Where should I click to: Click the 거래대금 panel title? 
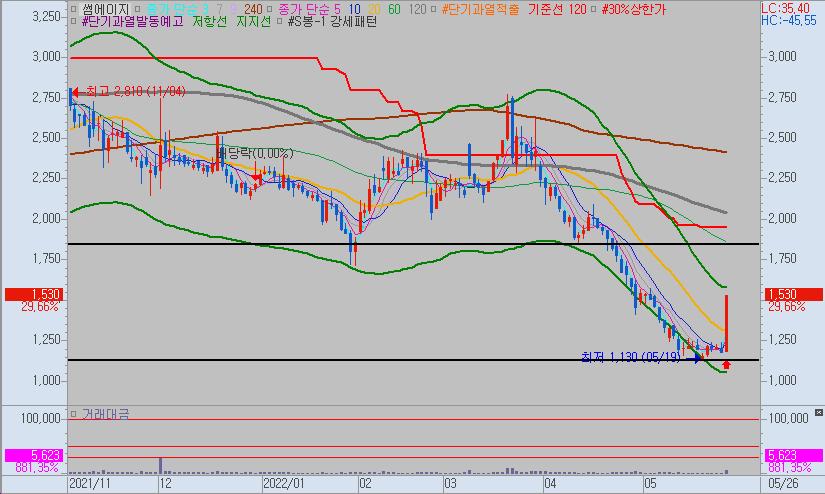click(105, 414)
